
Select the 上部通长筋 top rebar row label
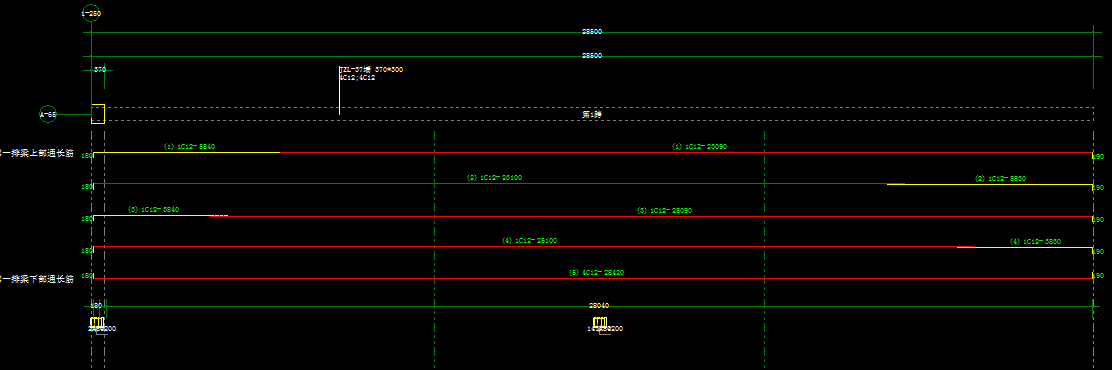(x=37, y=152)
